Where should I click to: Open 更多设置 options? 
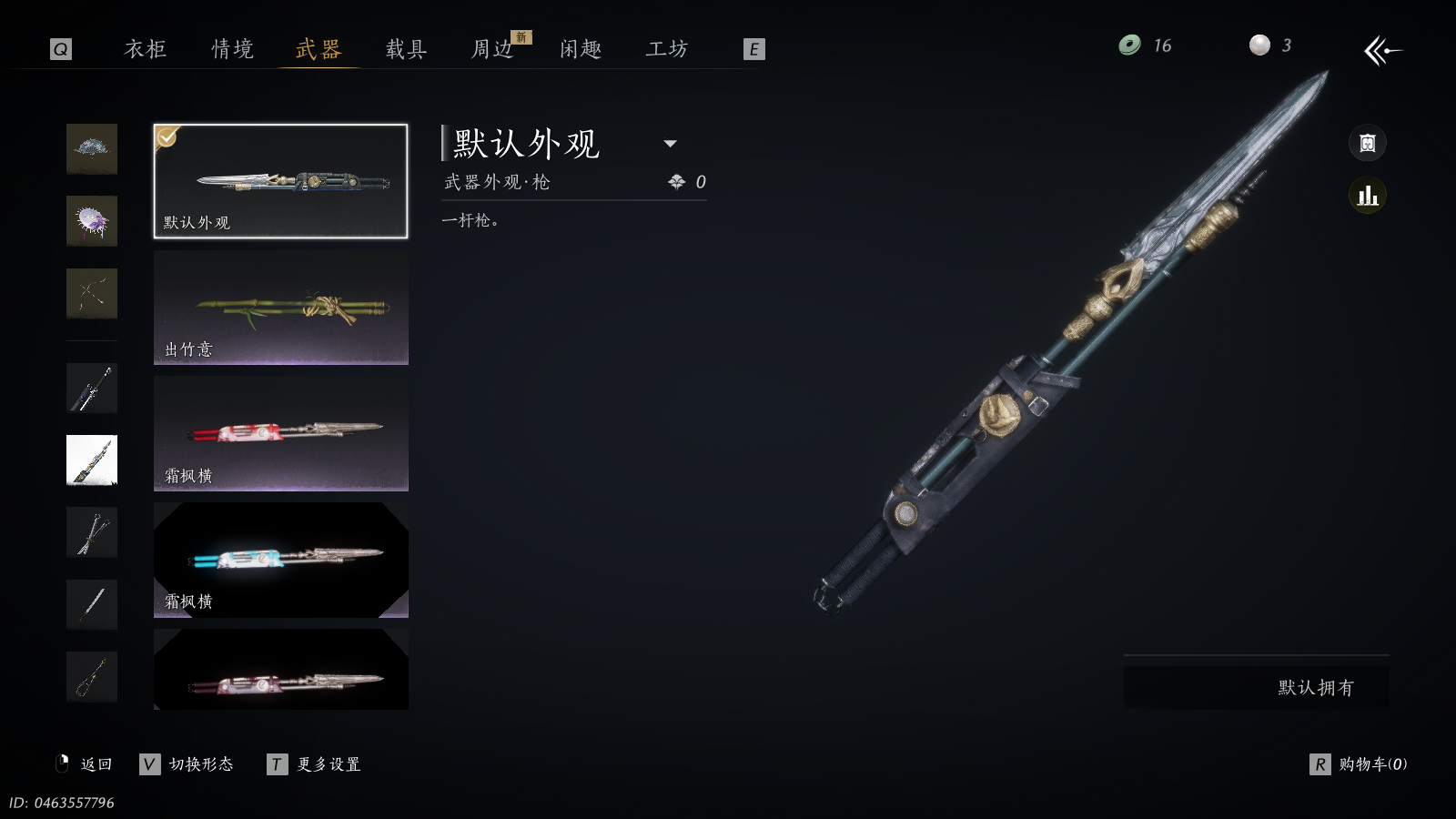point(315,764)
